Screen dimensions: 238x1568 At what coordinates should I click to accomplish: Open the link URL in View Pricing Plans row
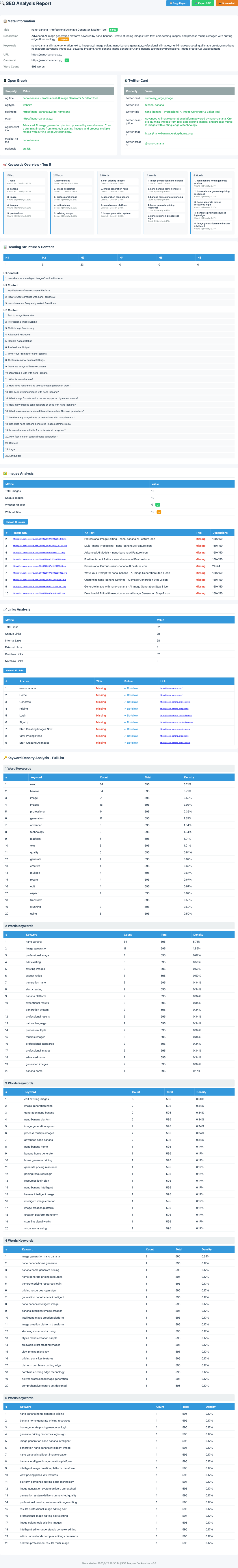pos(174,736)
